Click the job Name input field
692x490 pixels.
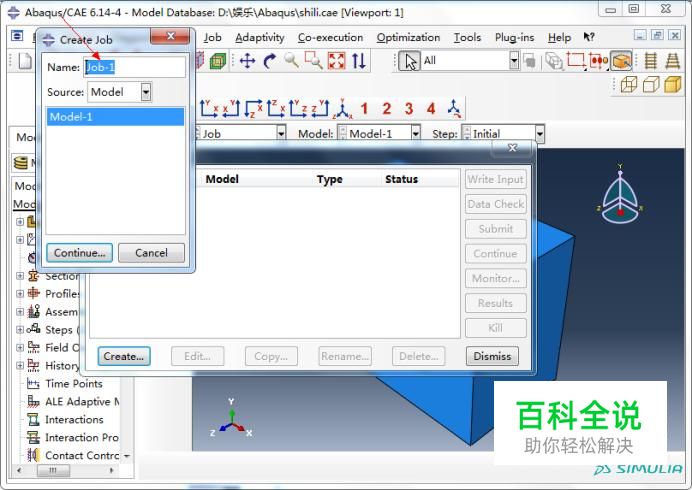coord(135,67)
